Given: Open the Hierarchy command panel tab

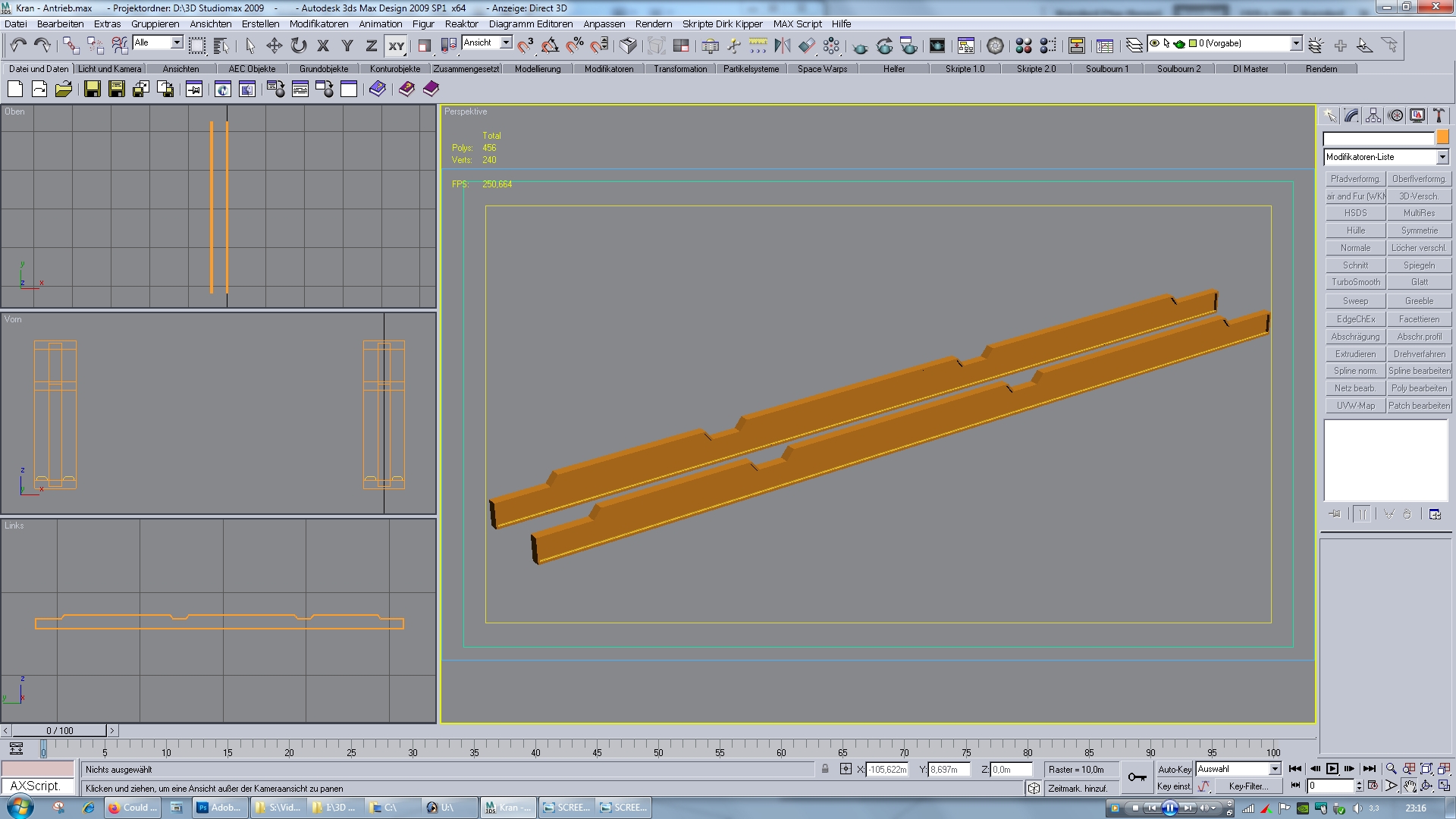Looking at the screenshot, I should tap(1373, 115).
